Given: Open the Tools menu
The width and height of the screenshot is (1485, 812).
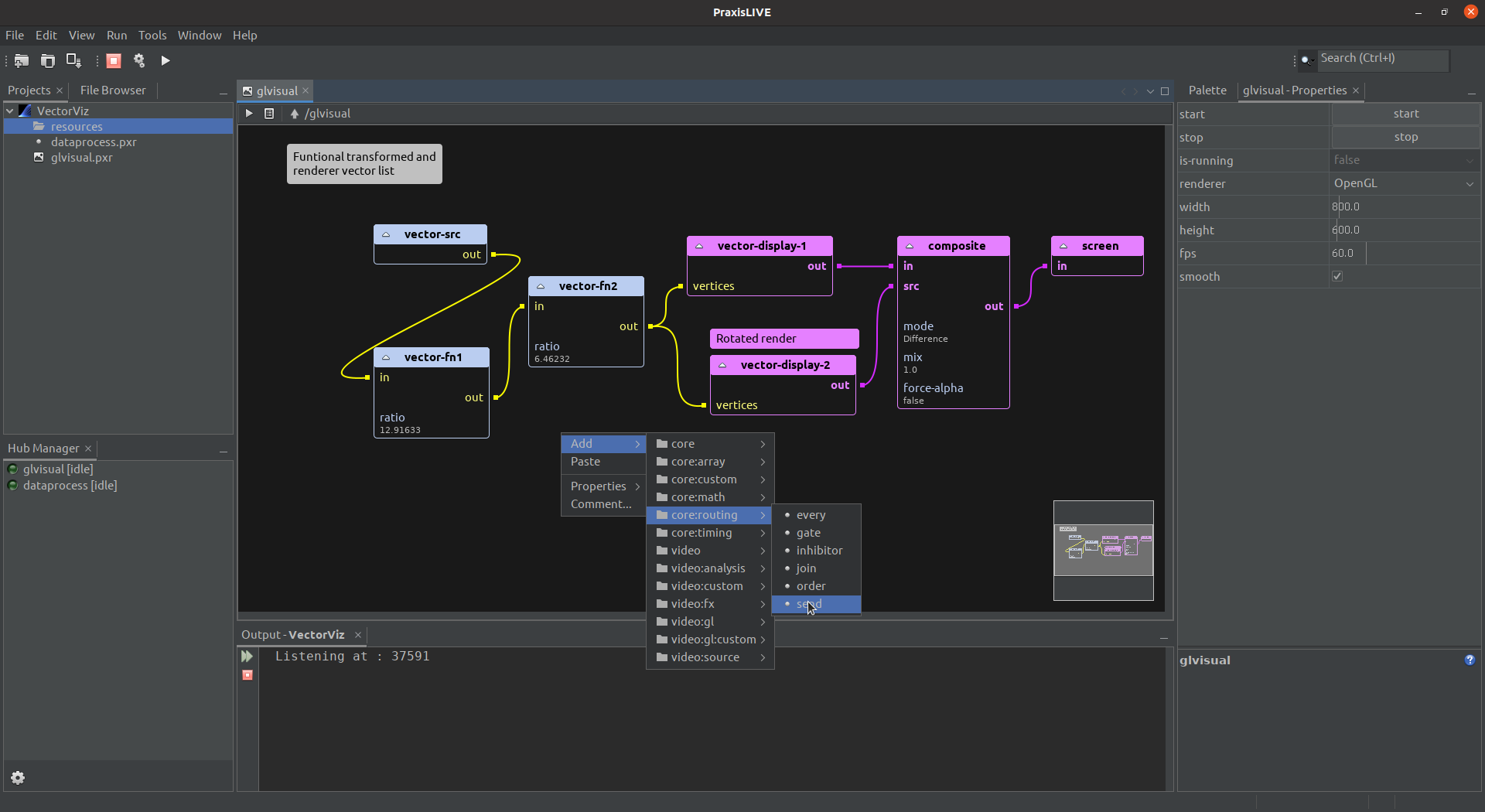Looking at the screenshot, I should tap(152, 36).
